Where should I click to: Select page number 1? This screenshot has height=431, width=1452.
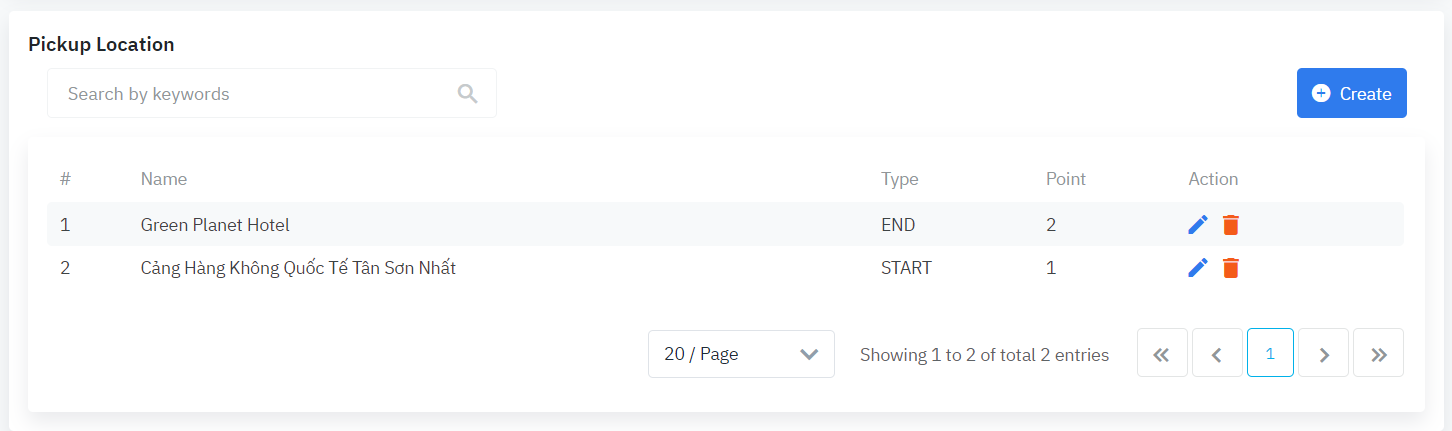pos(1270,353)
